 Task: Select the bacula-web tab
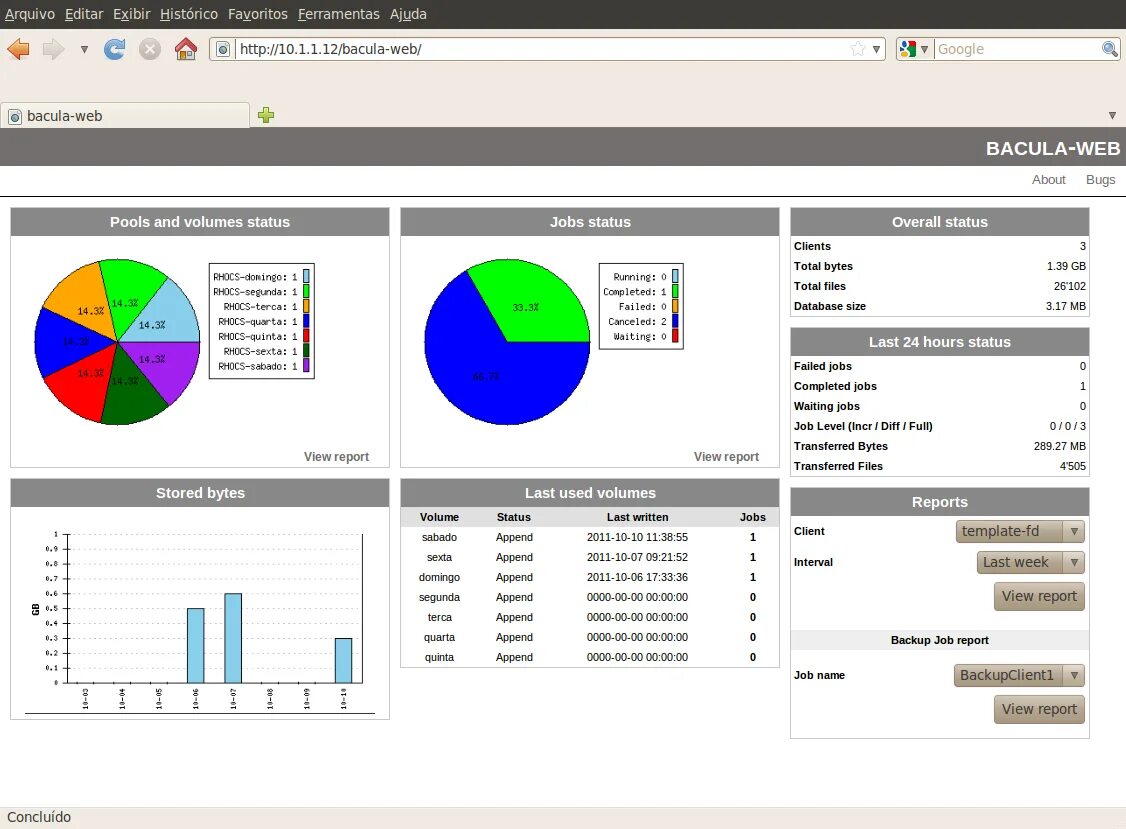pyautogui.click(x=125, y=116)
